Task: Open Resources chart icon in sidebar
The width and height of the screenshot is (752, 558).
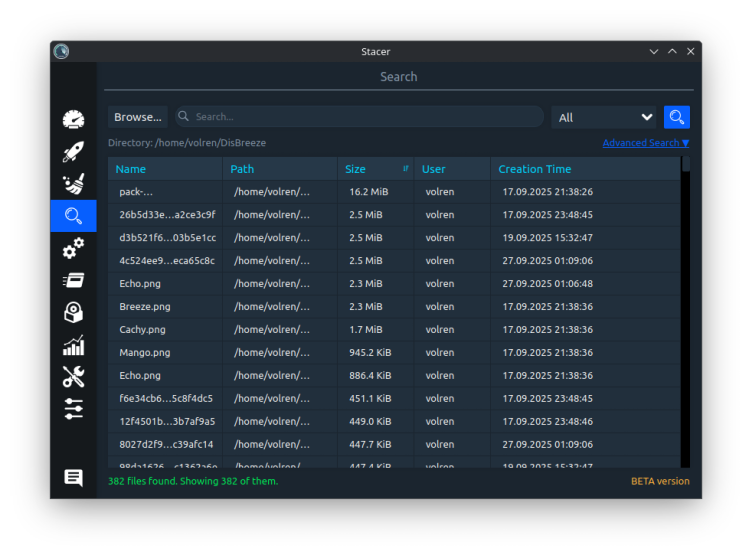Action: tap(73, 345)
